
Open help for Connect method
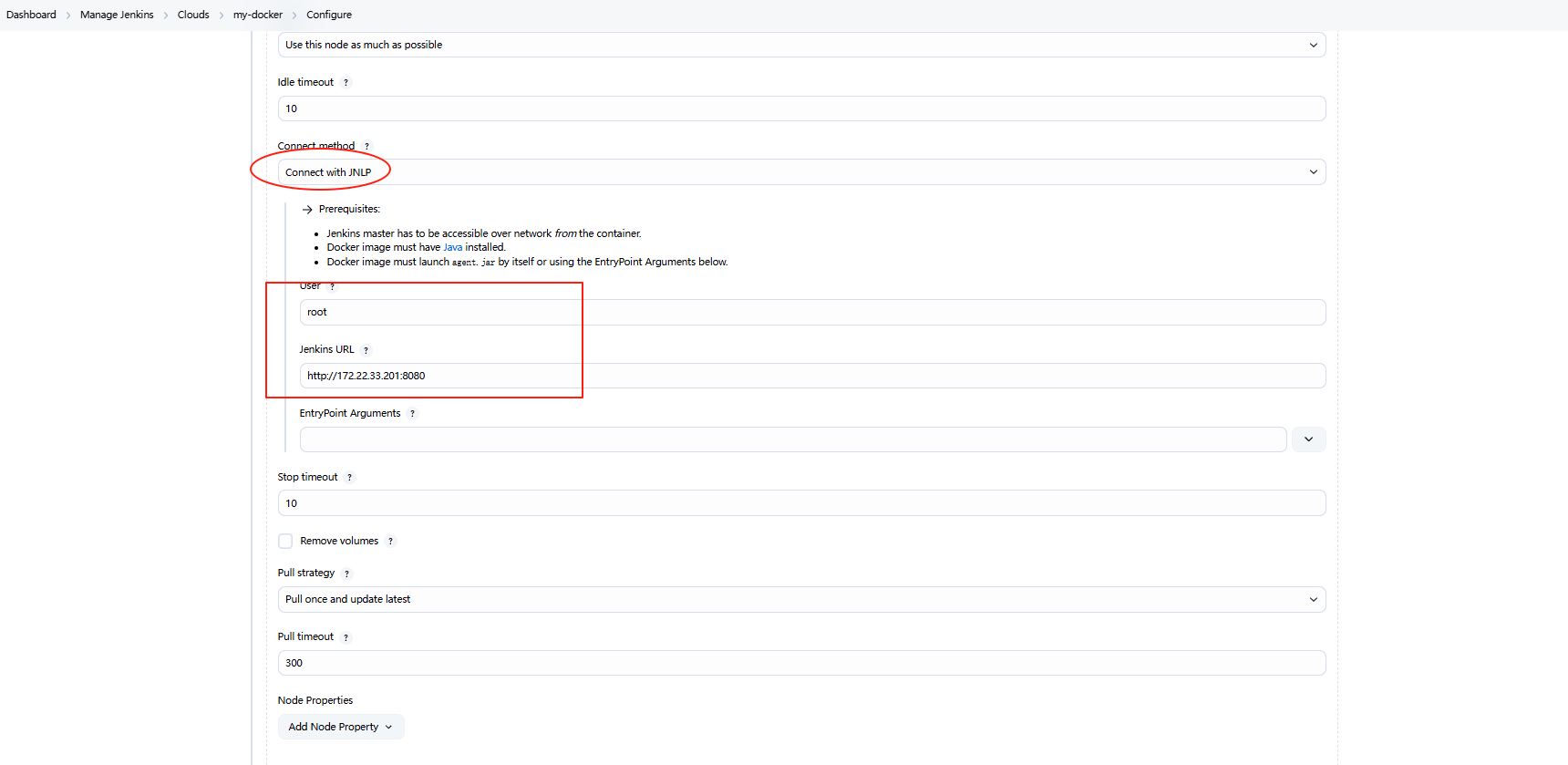click(366, 147)
